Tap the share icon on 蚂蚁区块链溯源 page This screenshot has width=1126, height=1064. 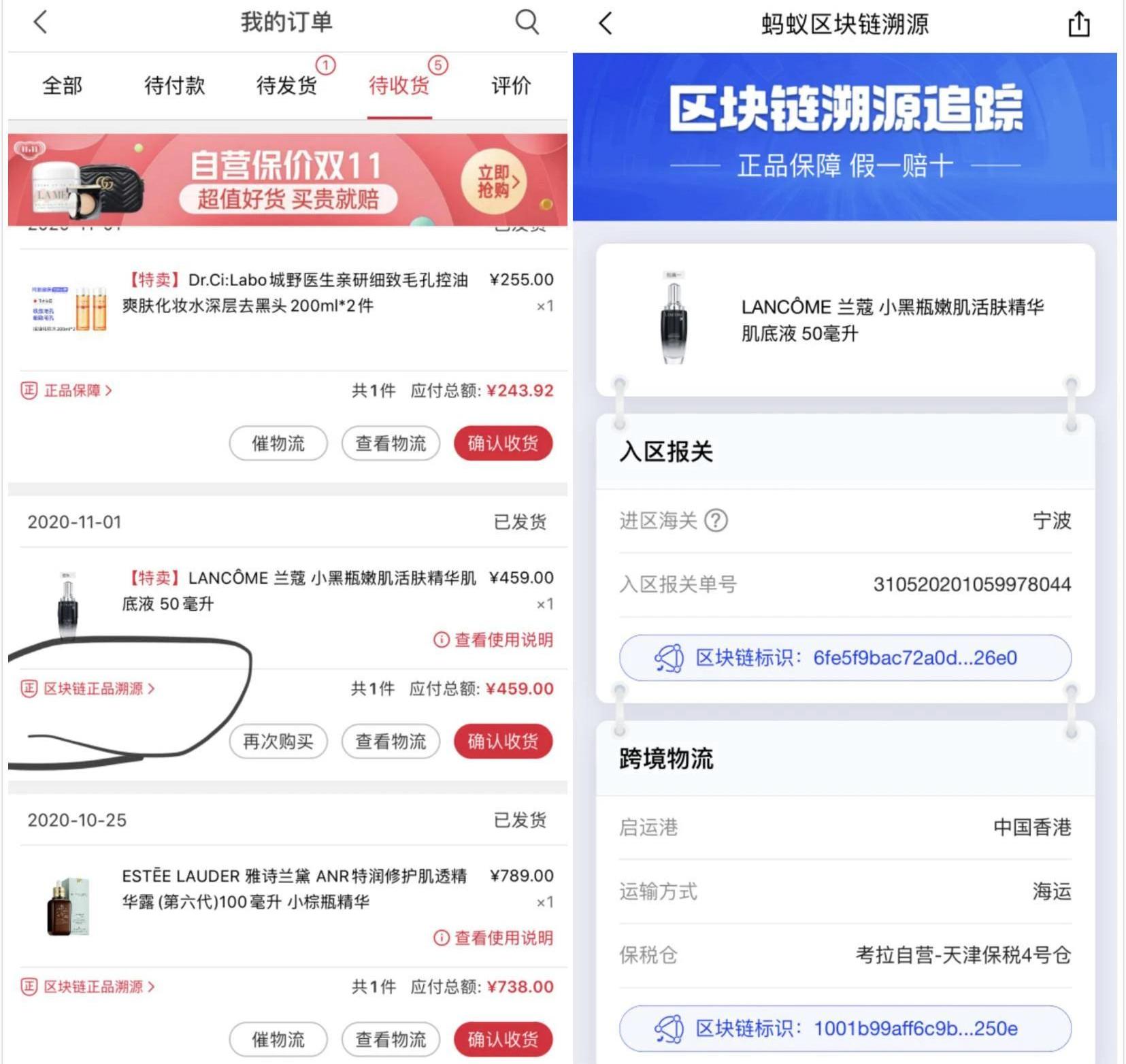coord(1078,24)
